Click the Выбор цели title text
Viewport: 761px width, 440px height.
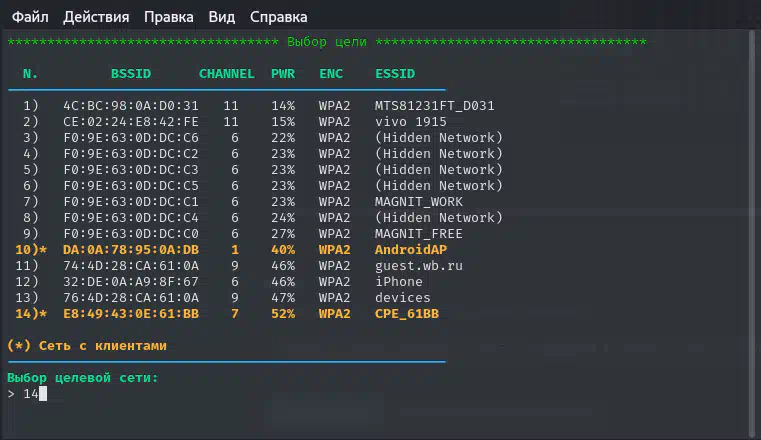327,42
